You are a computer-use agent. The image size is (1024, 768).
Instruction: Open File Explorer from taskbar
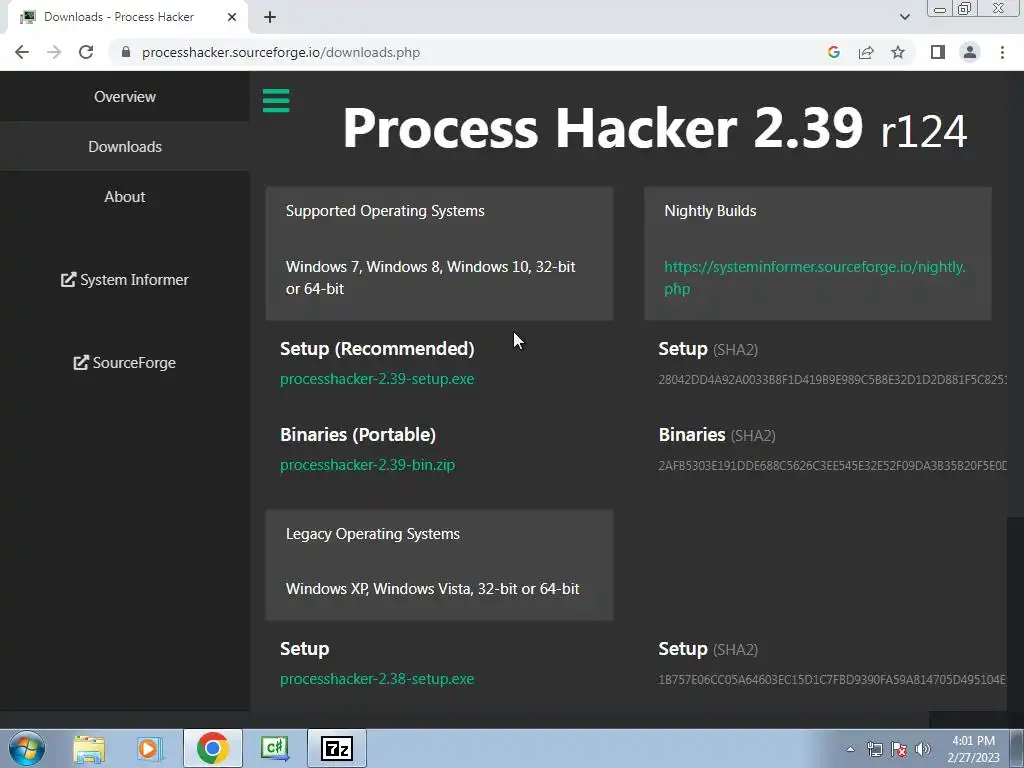coord(88,749)
